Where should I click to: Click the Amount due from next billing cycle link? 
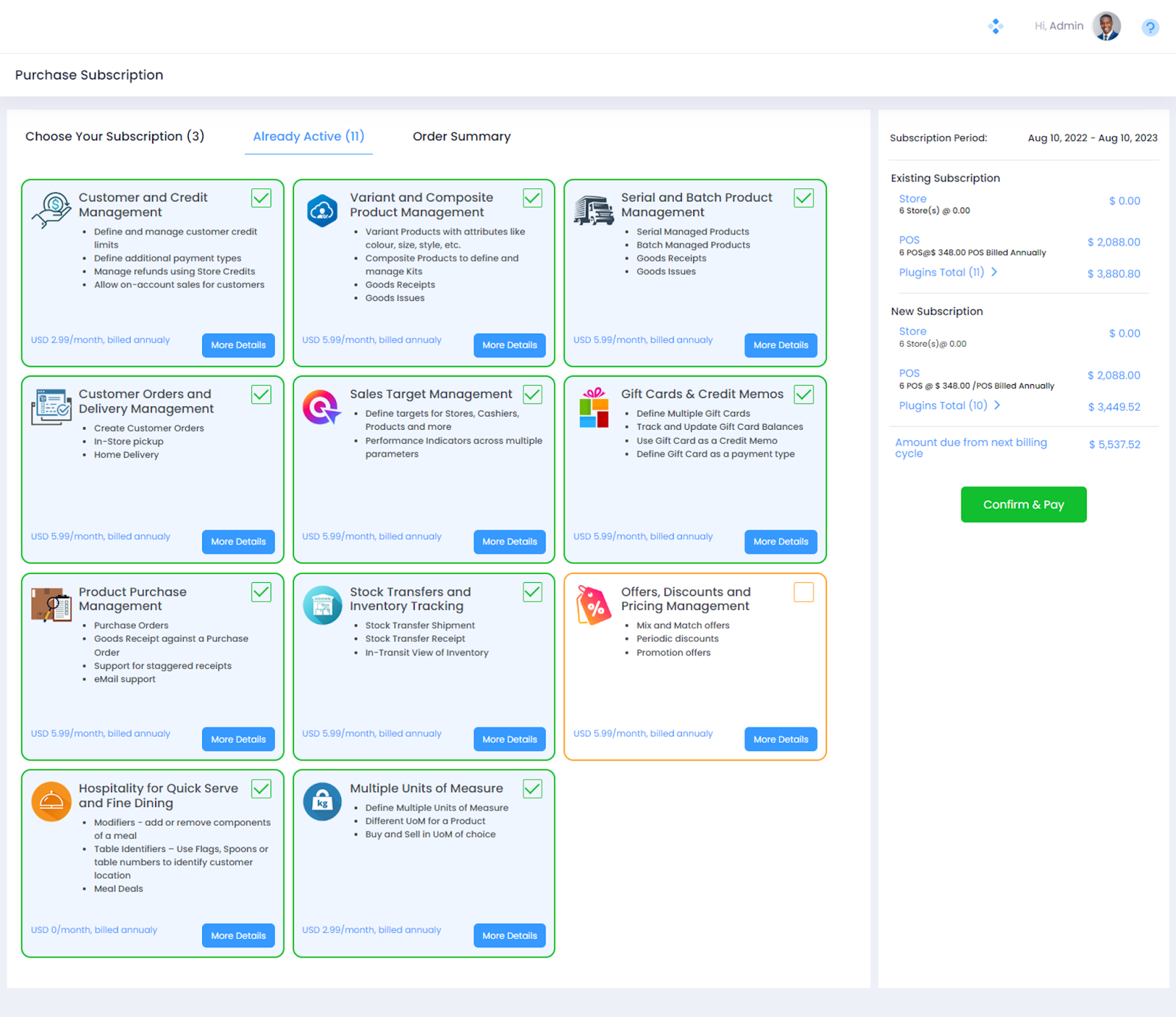coord(970,448)
